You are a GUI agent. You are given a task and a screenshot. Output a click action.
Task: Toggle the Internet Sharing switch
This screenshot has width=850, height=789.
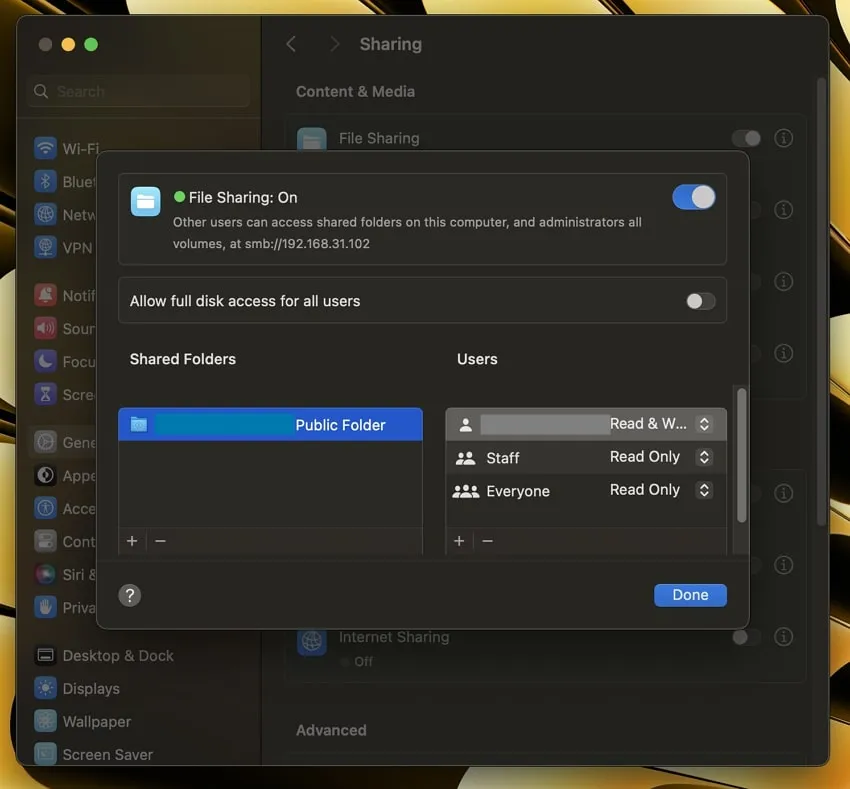coord(746,637)
